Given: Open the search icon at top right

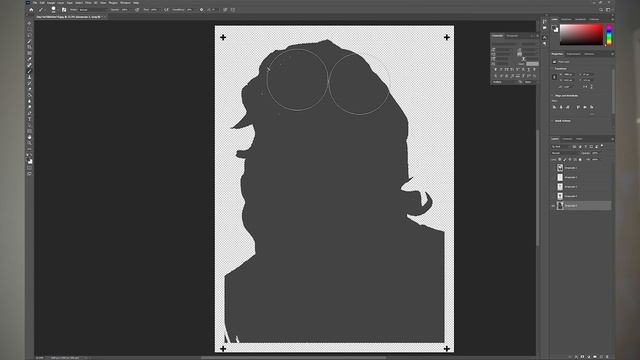Looking at the screenshot, I should pyautogui.click(x=601, y=10).
